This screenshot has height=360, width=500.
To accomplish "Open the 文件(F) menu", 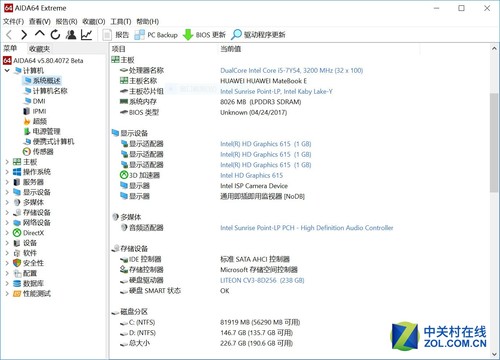I will (13, 22).
